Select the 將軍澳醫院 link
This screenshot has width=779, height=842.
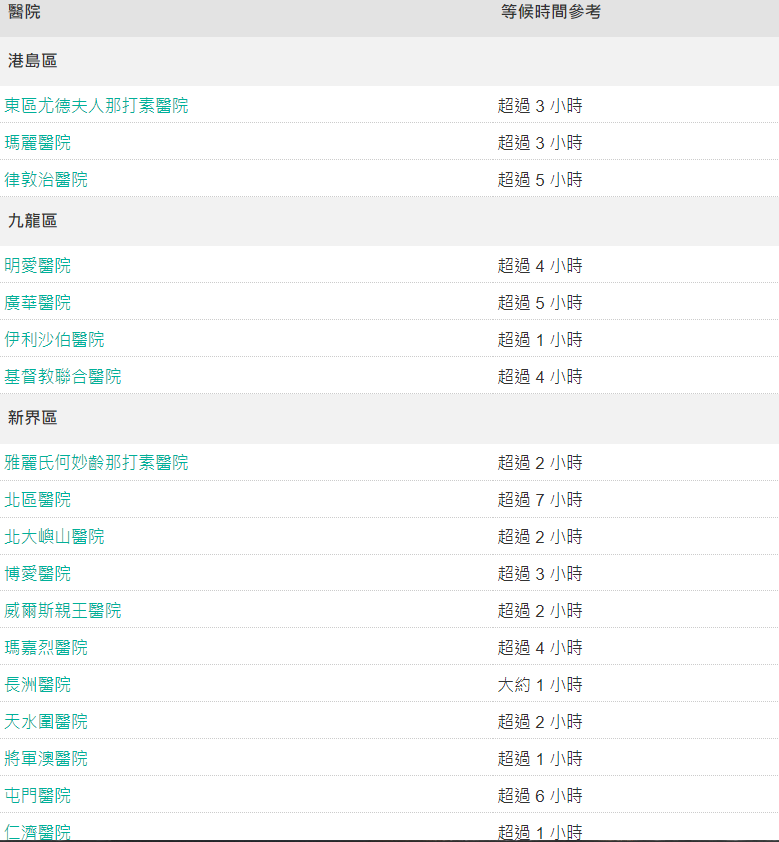click(x=46, y=758)
